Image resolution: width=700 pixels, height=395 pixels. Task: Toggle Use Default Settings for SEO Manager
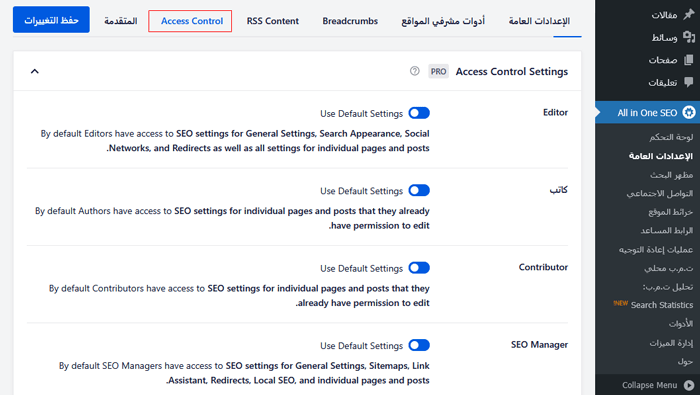tap(419, 345)
